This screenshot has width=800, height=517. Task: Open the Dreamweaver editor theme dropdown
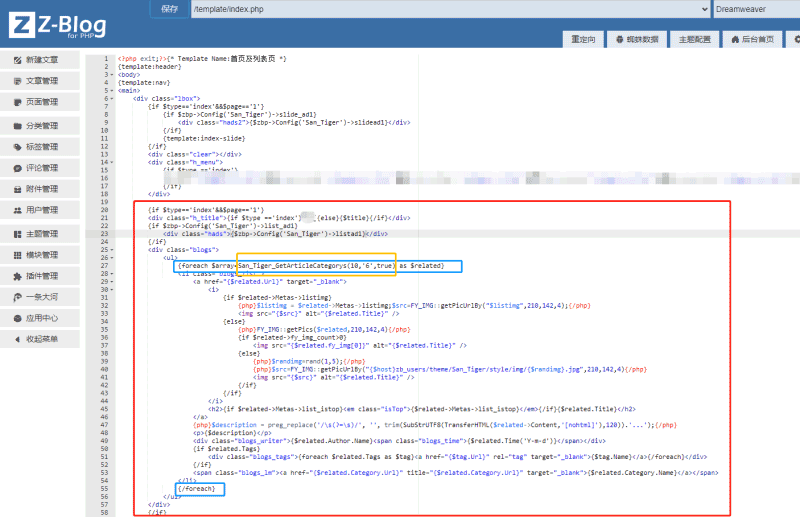[x=755, y=9]
